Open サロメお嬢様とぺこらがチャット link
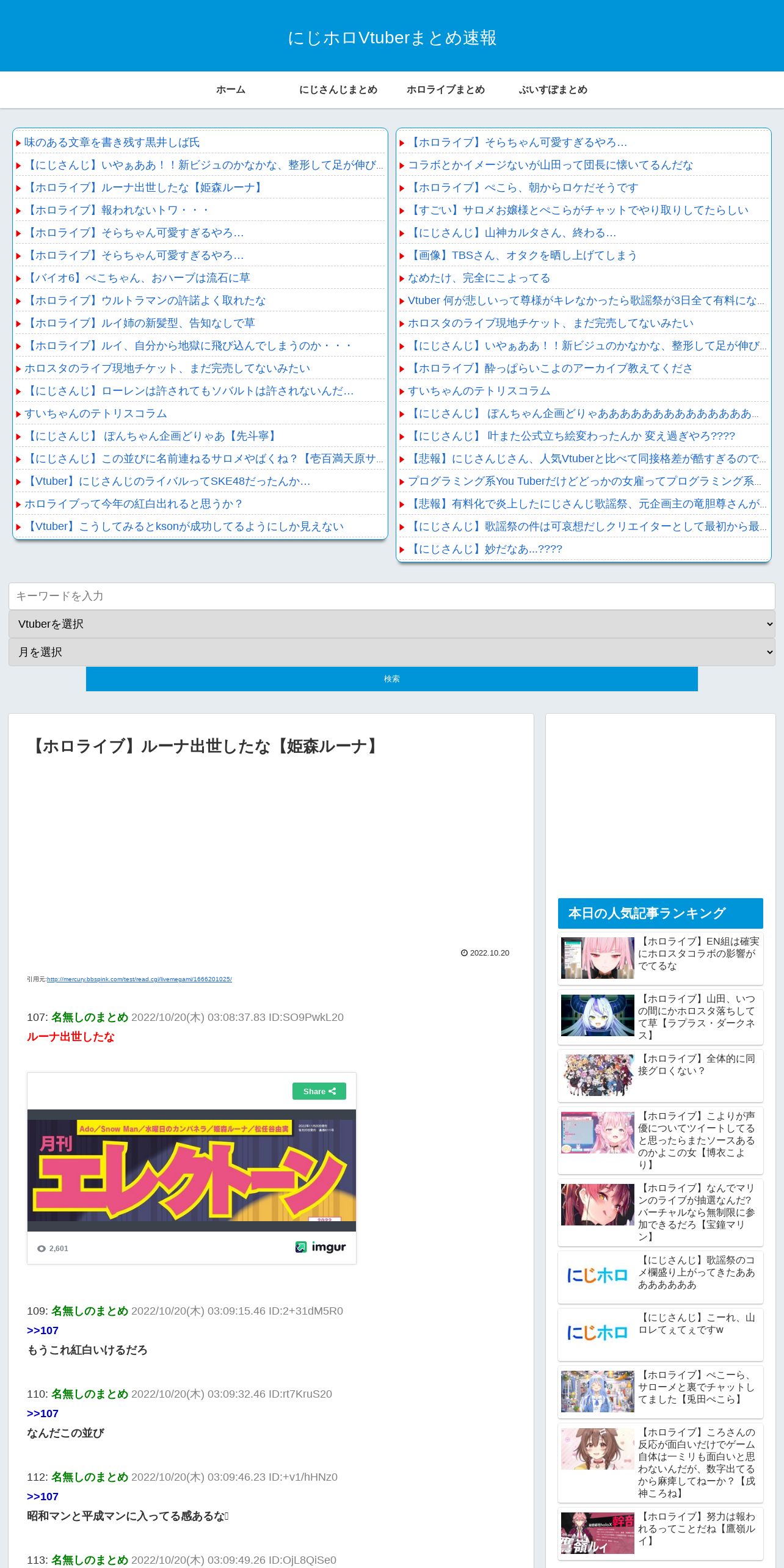This screenshot has width=784, height=1568. tap(578, 210)
